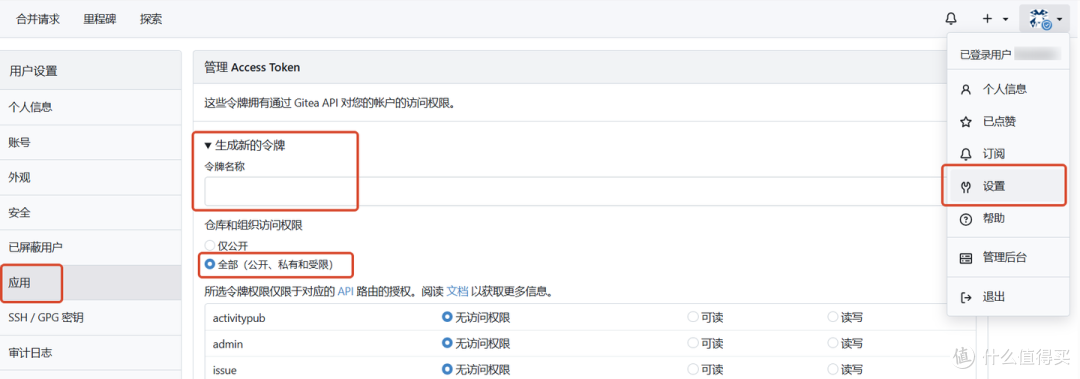Click the 管理后台 server icon
The height and width of the screenshot is (379, 1080).
[966, 258]
